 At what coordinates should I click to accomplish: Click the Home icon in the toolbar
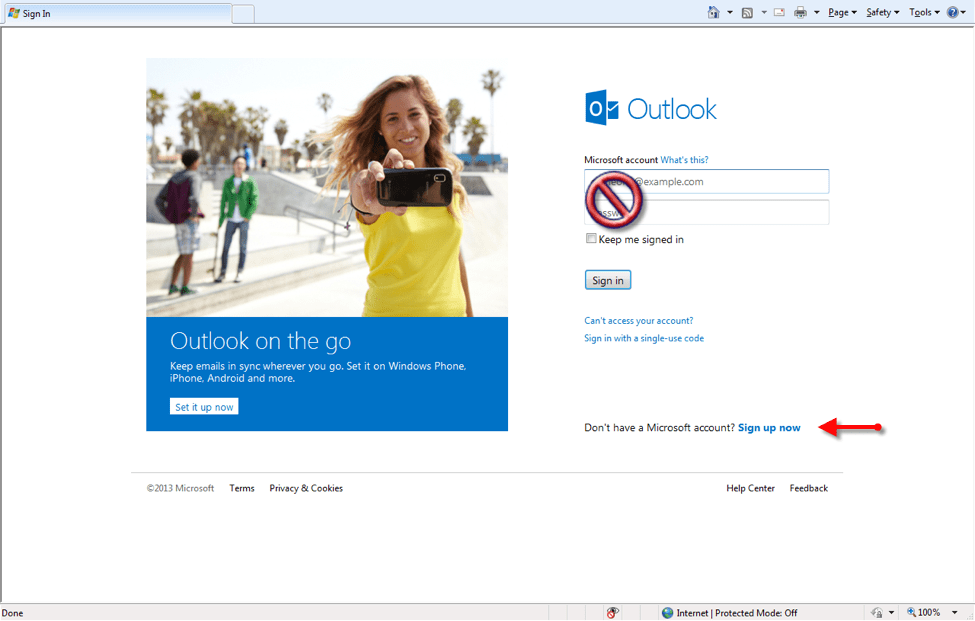(x=713, y=12)
